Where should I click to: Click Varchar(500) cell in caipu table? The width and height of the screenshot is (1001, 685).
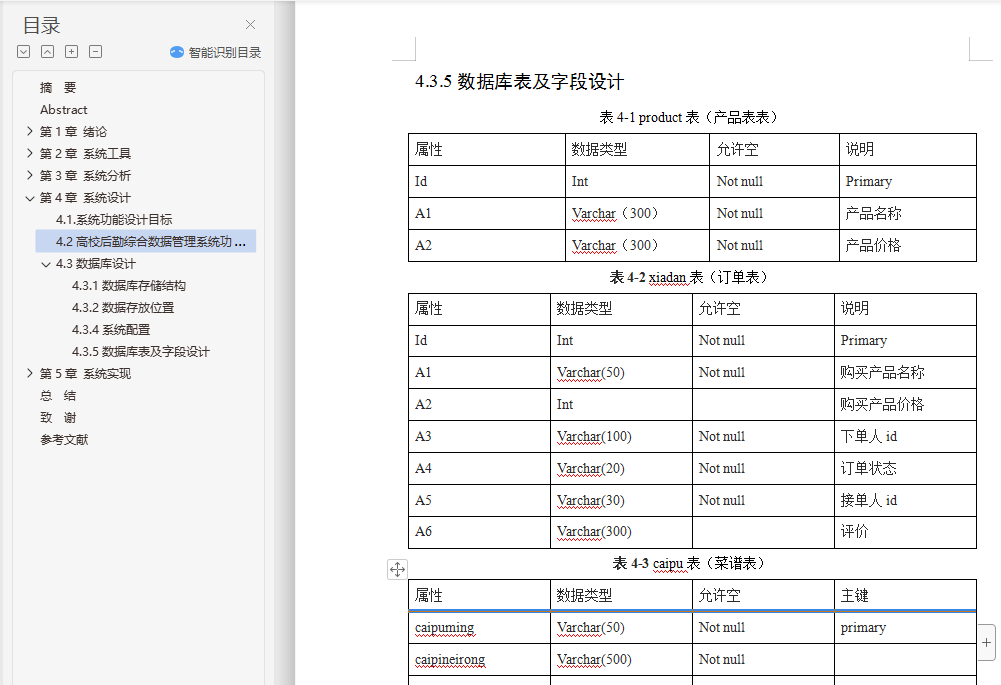coord(621,659)
